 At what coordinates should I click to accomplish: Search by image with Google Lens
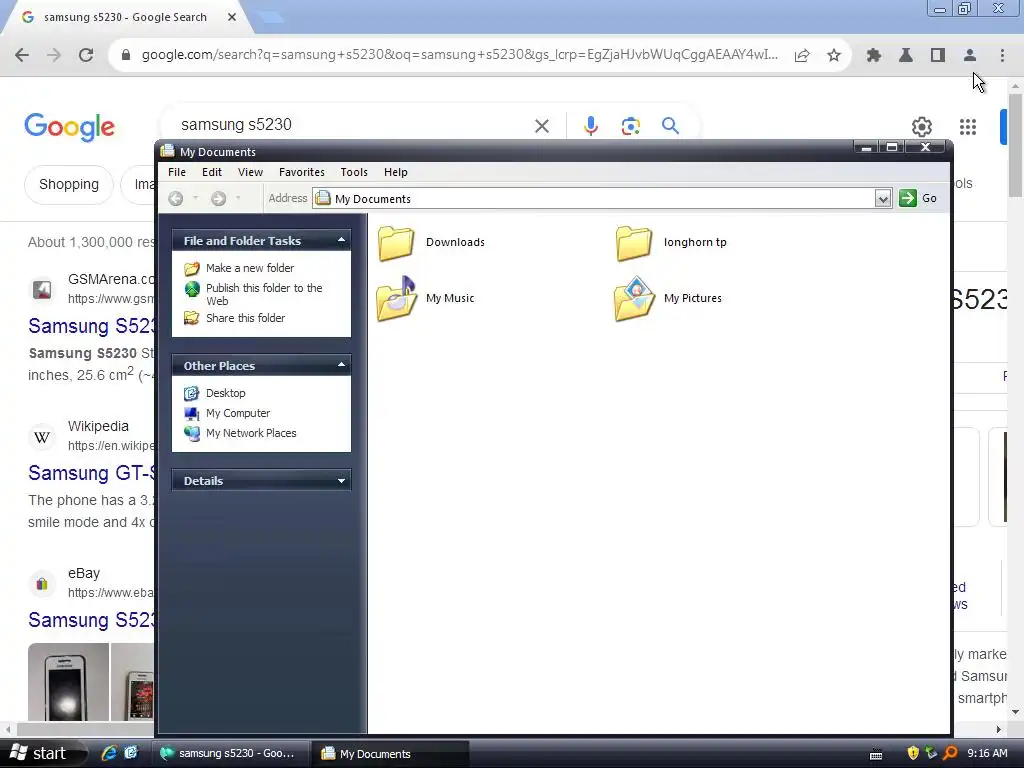pyautogui.click(x=630, y=125)
